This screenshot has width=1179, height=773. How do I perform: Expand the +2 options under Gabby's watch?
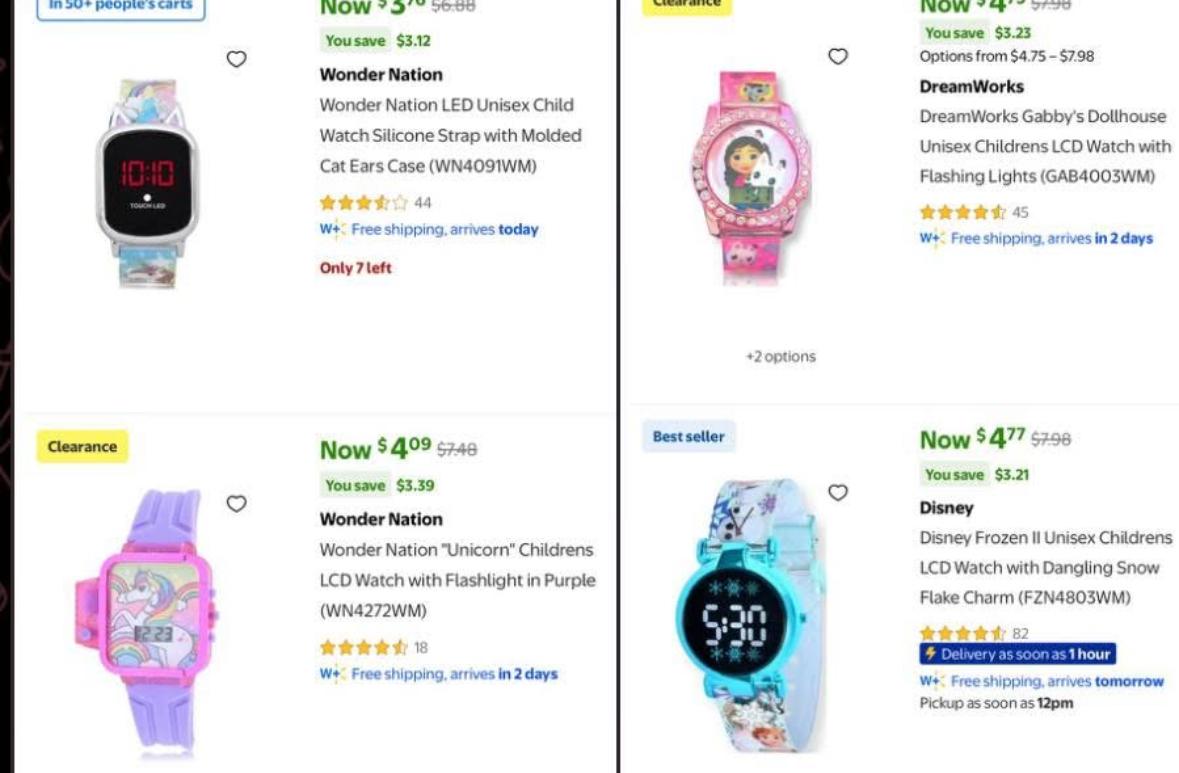780,357
